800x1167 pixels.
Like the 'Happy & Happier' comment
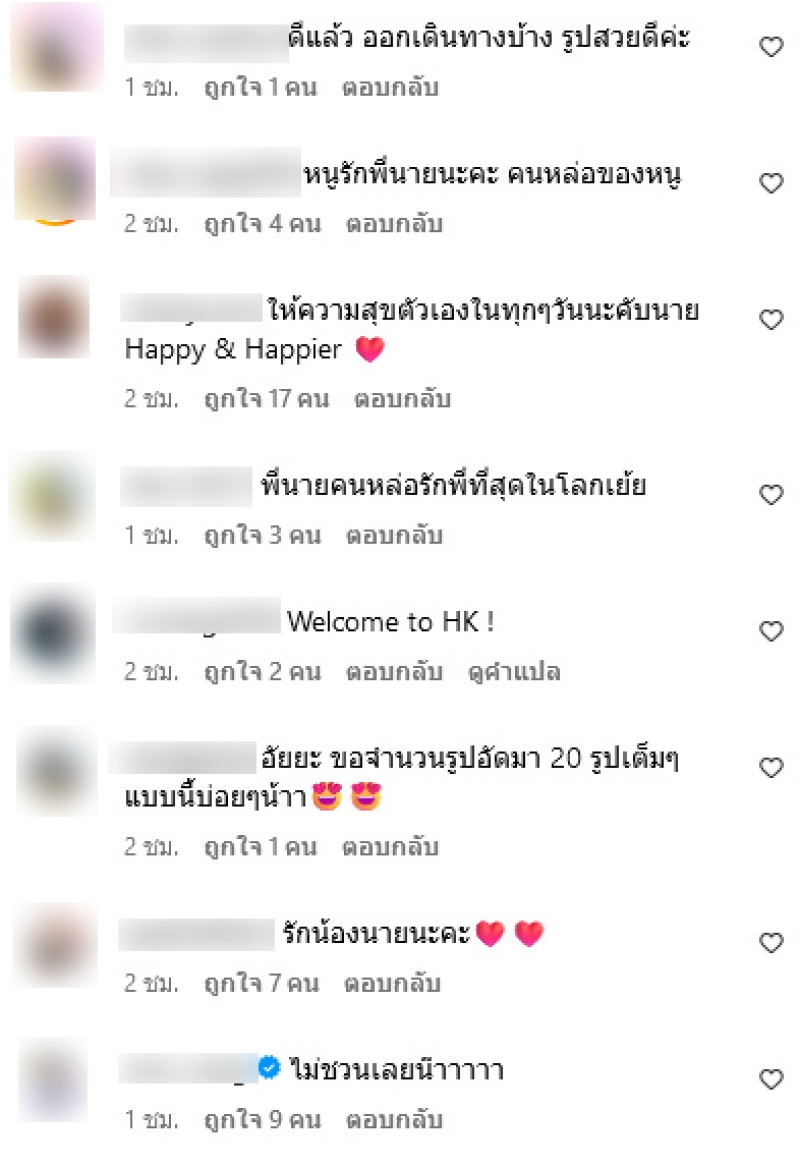(x=771, y=319)
